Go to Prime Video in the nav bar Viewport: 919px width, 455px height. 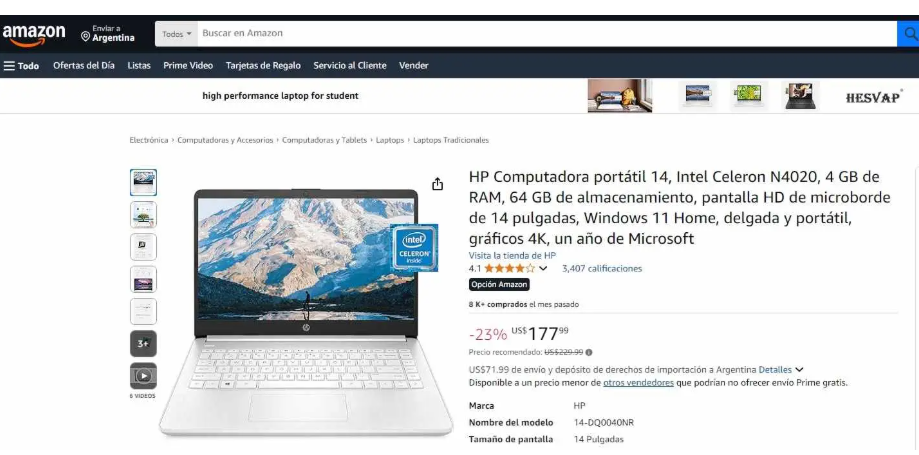[188, 66]
